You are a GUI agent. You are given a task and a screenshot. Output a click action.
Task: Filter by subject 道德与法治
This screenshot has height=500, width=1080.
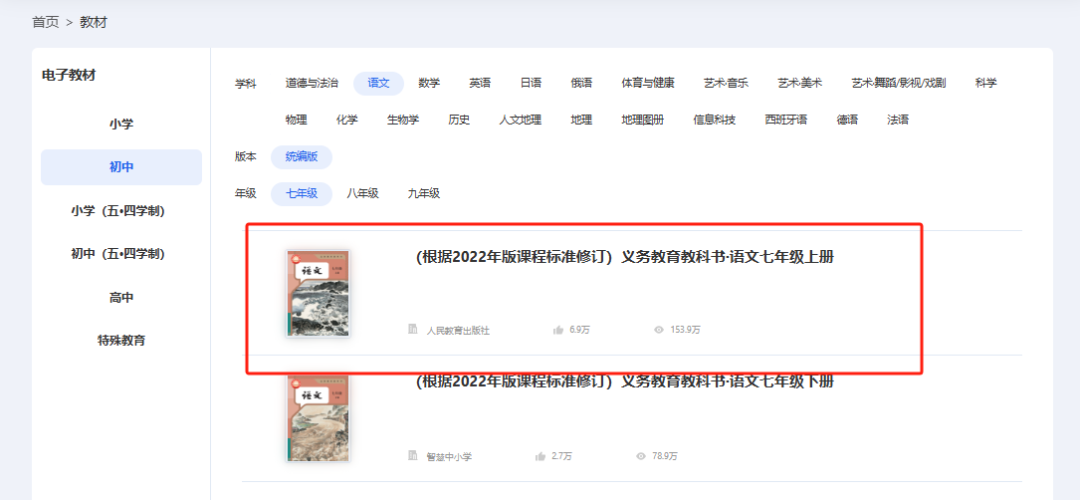tap(312, 83)
